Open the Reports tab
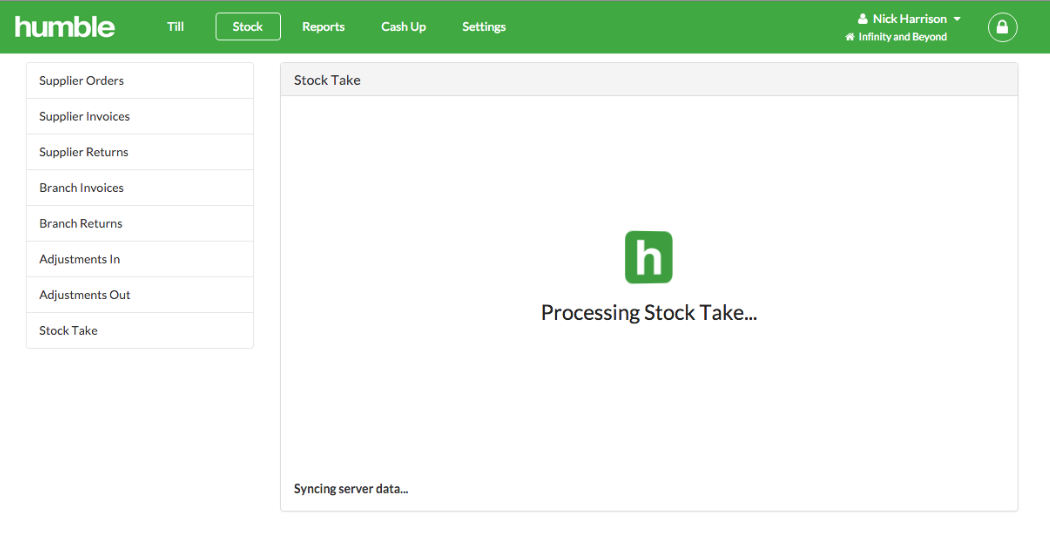Screen dimensions: 1050x540 click(323, 27)
